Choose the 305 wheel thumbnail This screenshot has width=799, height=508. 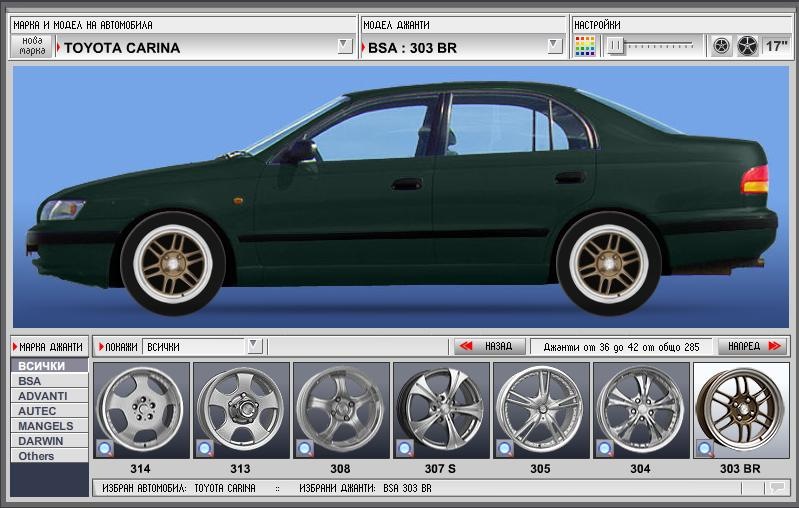(x=541, y=410)
